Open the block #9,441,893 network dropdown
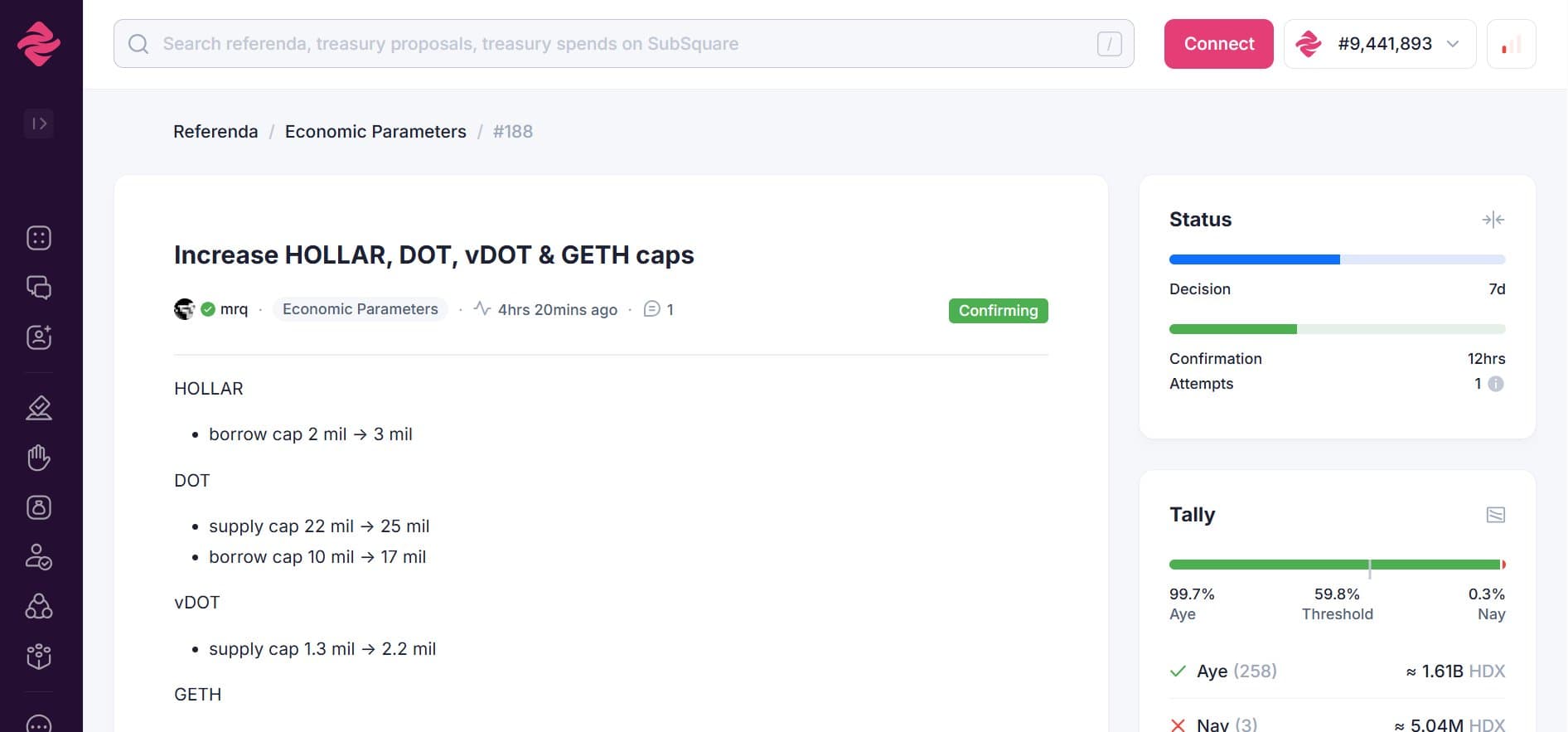Screen dimensions: 1568x732 pos(1379,44)
